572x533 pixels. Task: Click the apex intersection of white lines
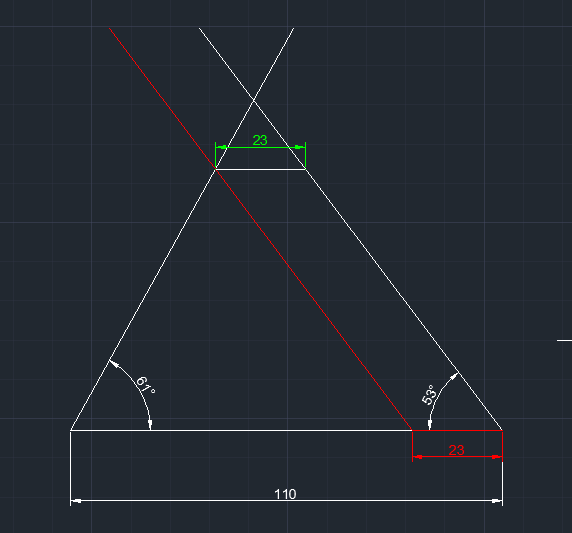pos(254,99)
